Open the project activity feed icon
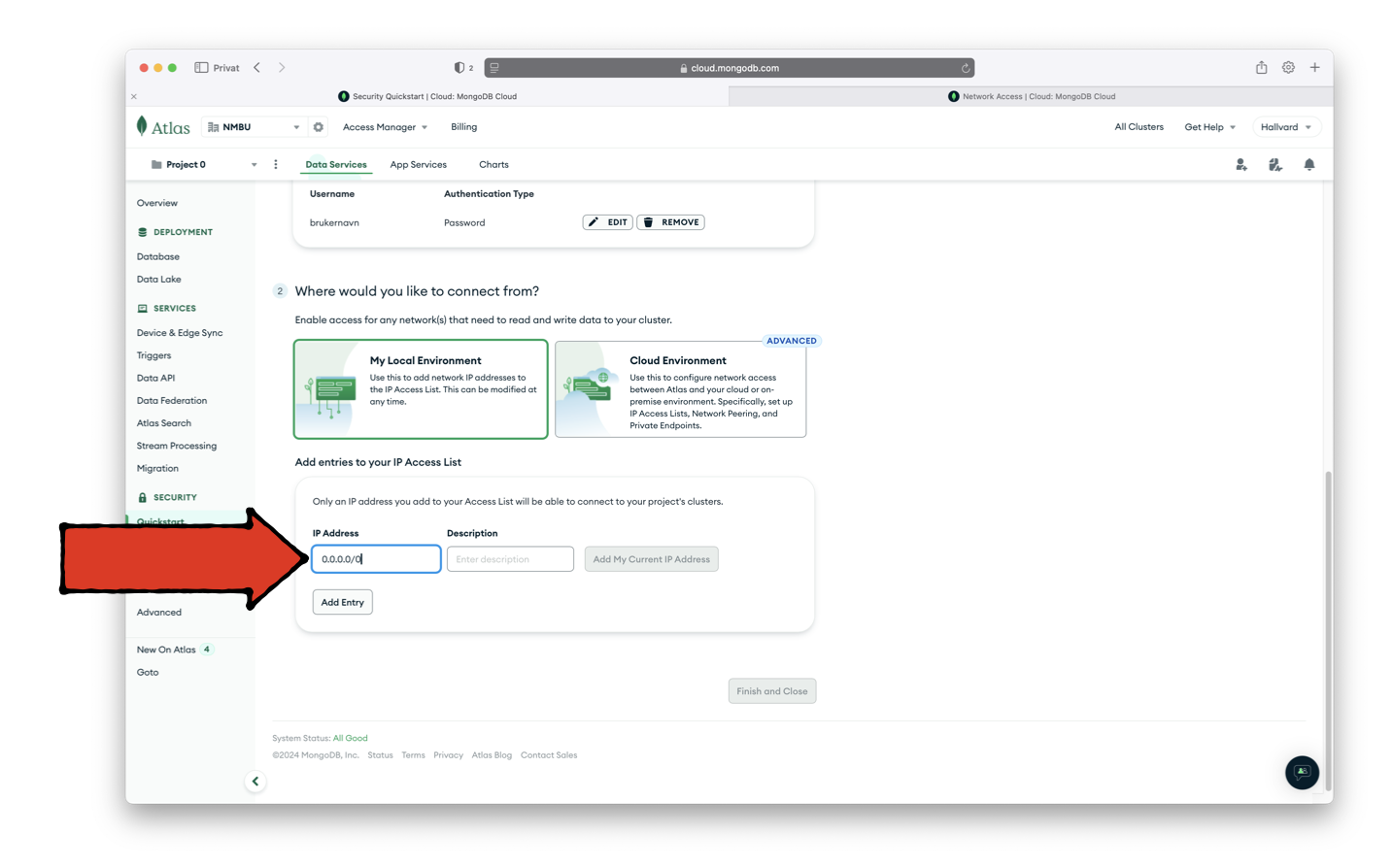1394x868 pixels. pos(1275,165)
